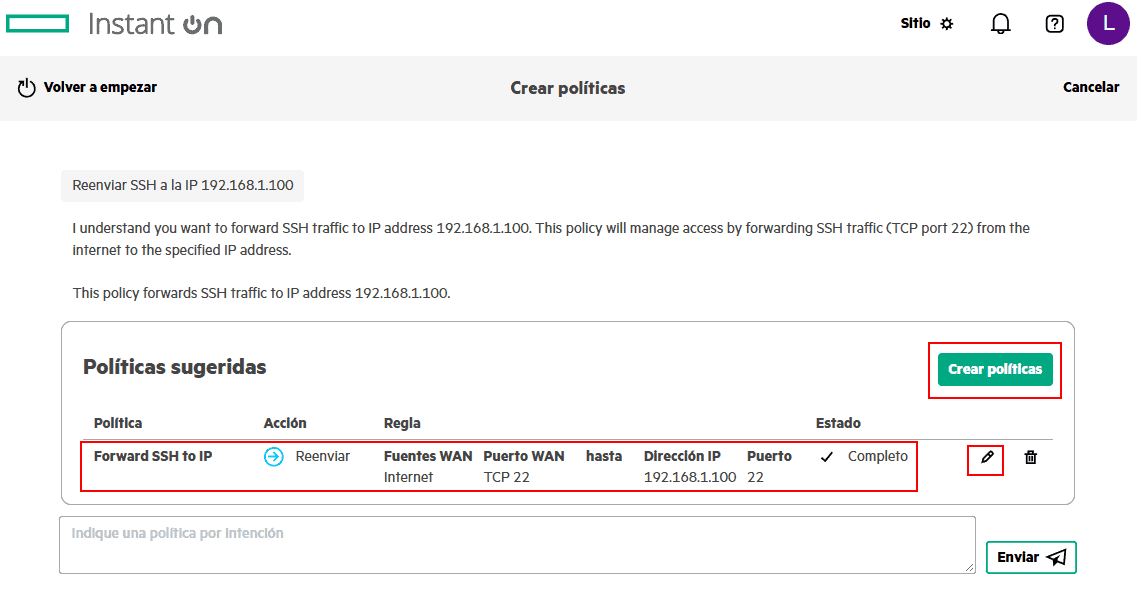This screenshot has width=1137, height=591.
Task: Click the Instant On wordmark
Action: click(x=155, y=24)
